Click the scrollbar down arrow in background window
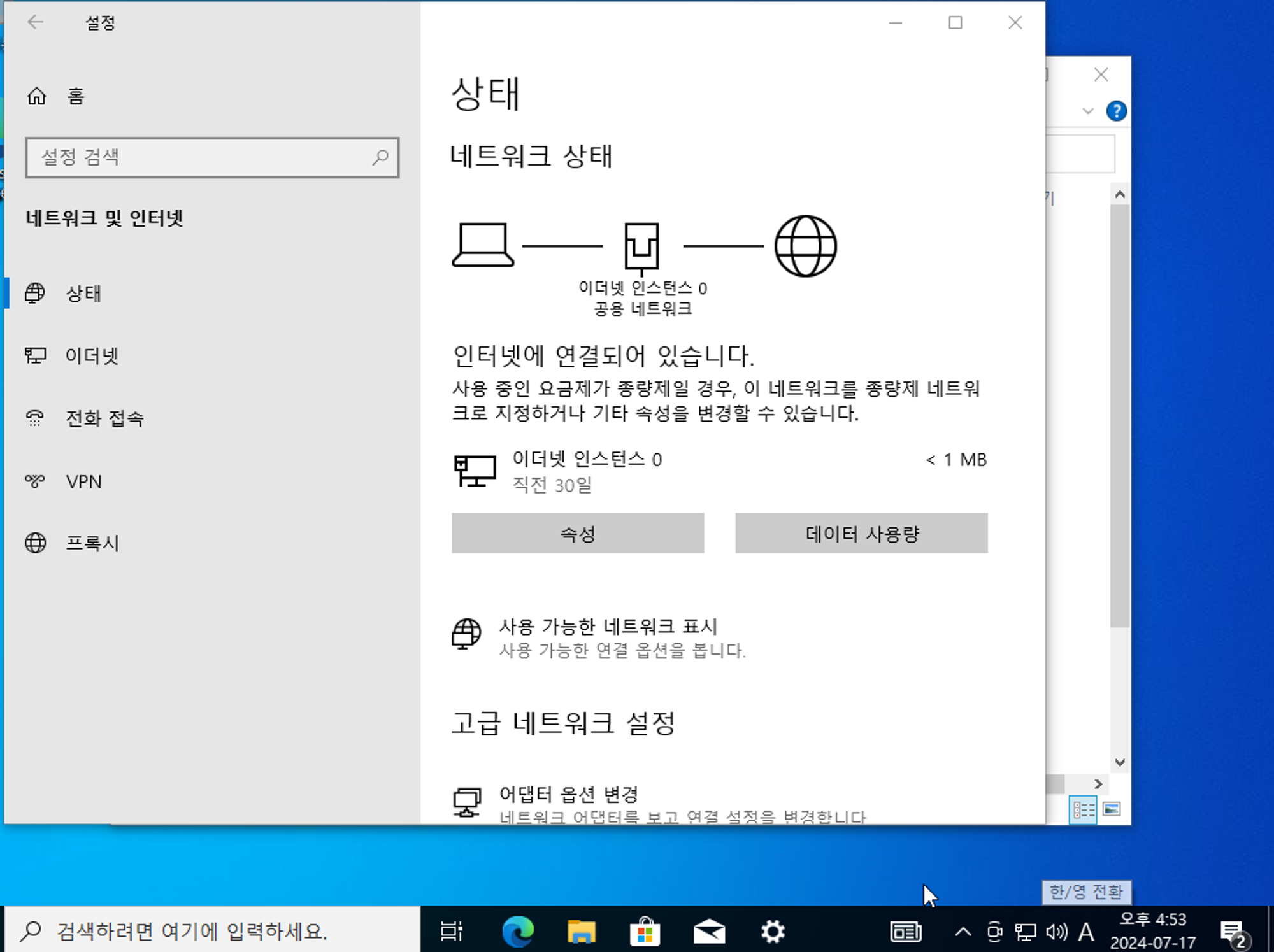Viewport: 1274px width, 952px height. 1120,762
